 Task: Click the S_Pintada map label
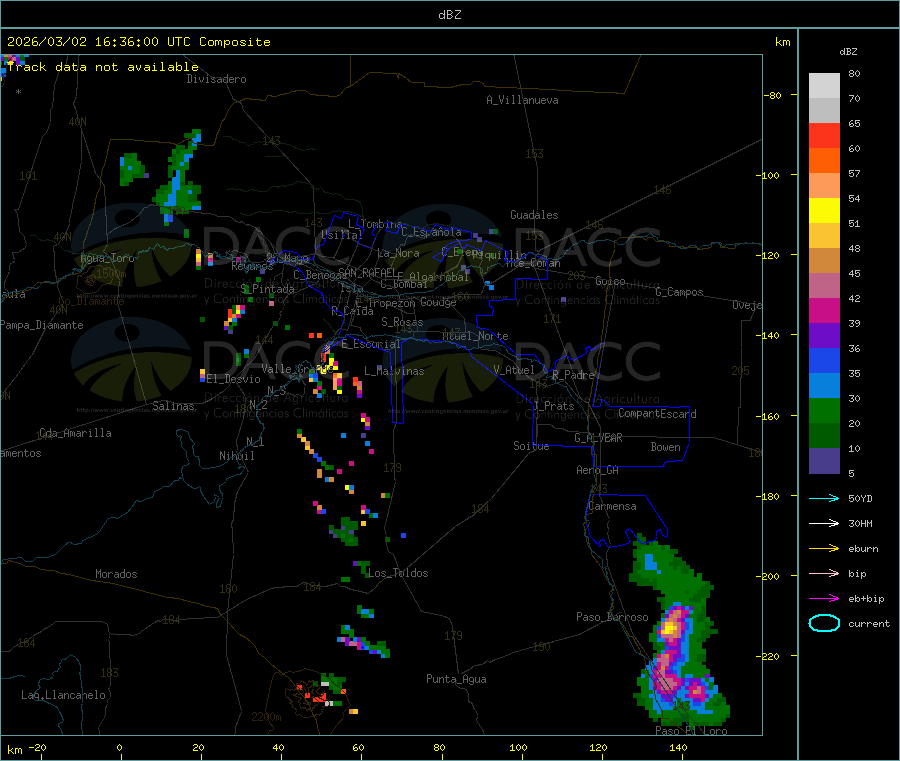267,289
